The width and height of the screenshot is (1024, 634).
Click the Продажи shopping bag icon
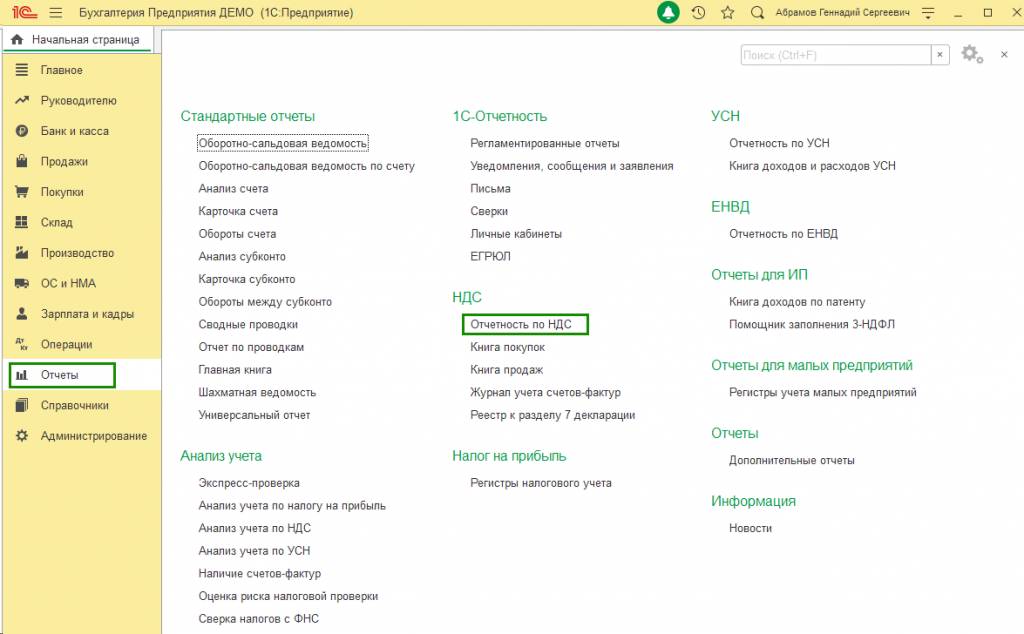pyautogui.click(x=22, y=161)
